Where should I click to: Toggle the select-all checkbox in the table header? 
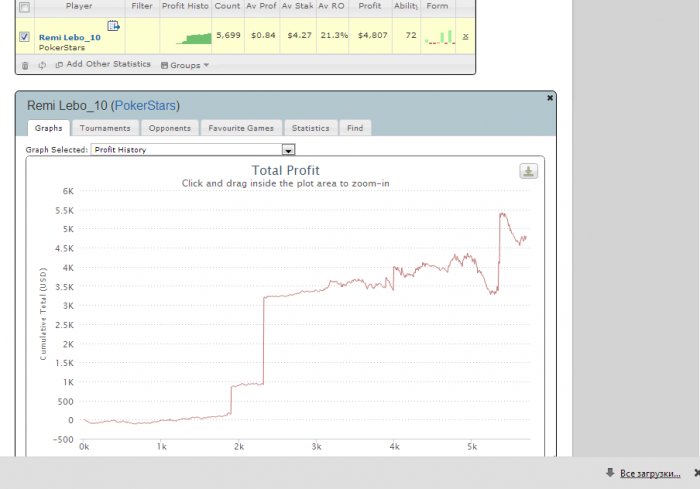[25, 7]
